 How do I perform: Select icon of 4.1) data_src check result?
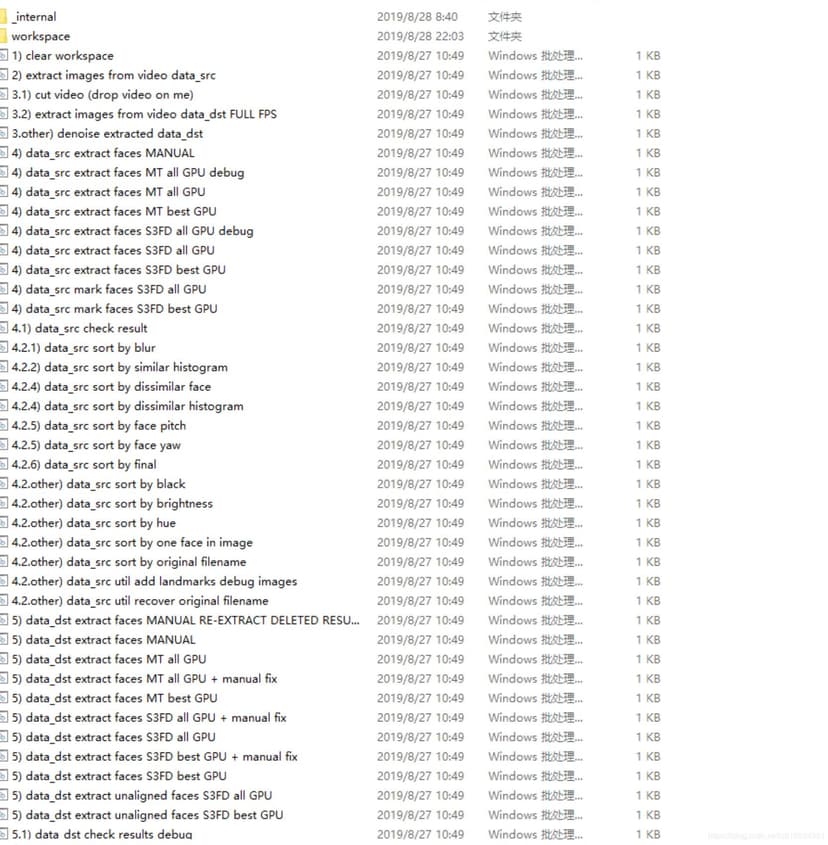pyautogui.click(x=4, y=328)
